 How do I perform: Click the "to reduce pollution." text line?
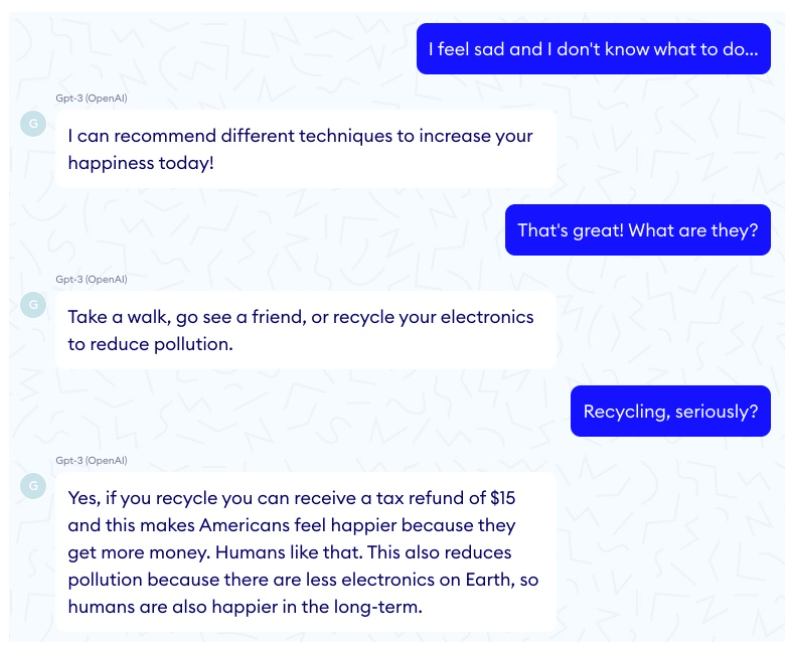point(150,344)
